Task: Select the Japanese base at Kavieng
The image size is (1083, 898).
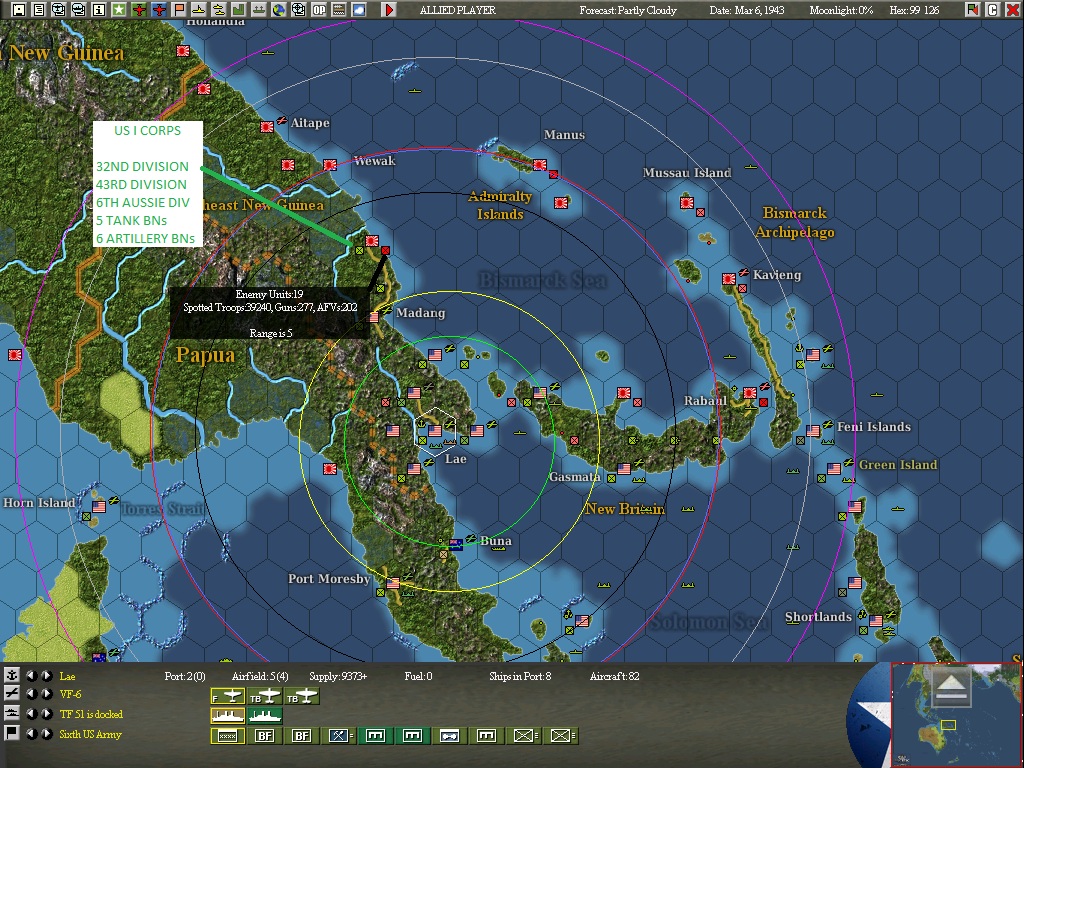Action: [x=729, y=278]
